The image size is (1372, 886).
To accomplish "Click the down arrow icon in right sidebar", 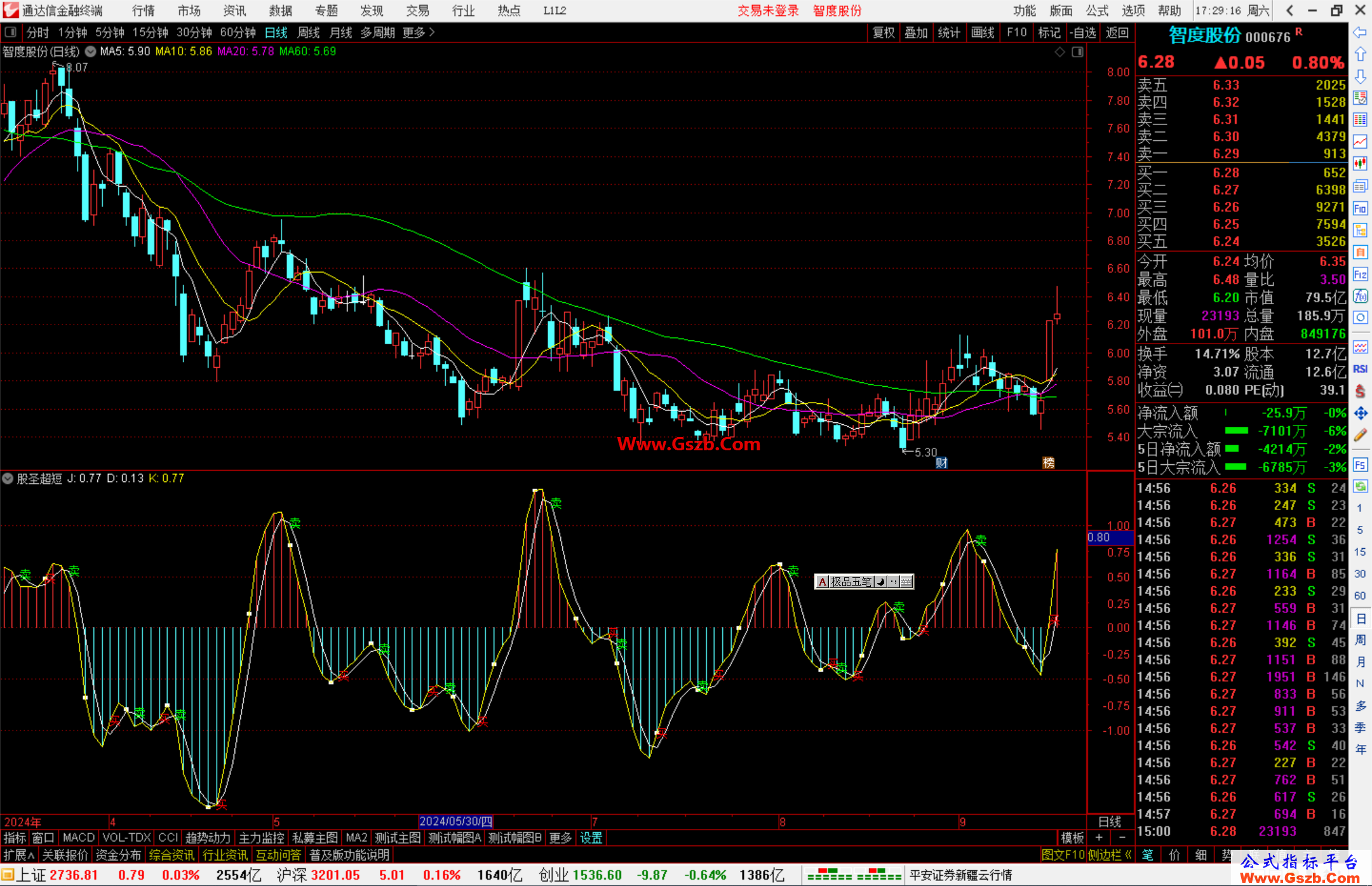I will [1360, 76].
